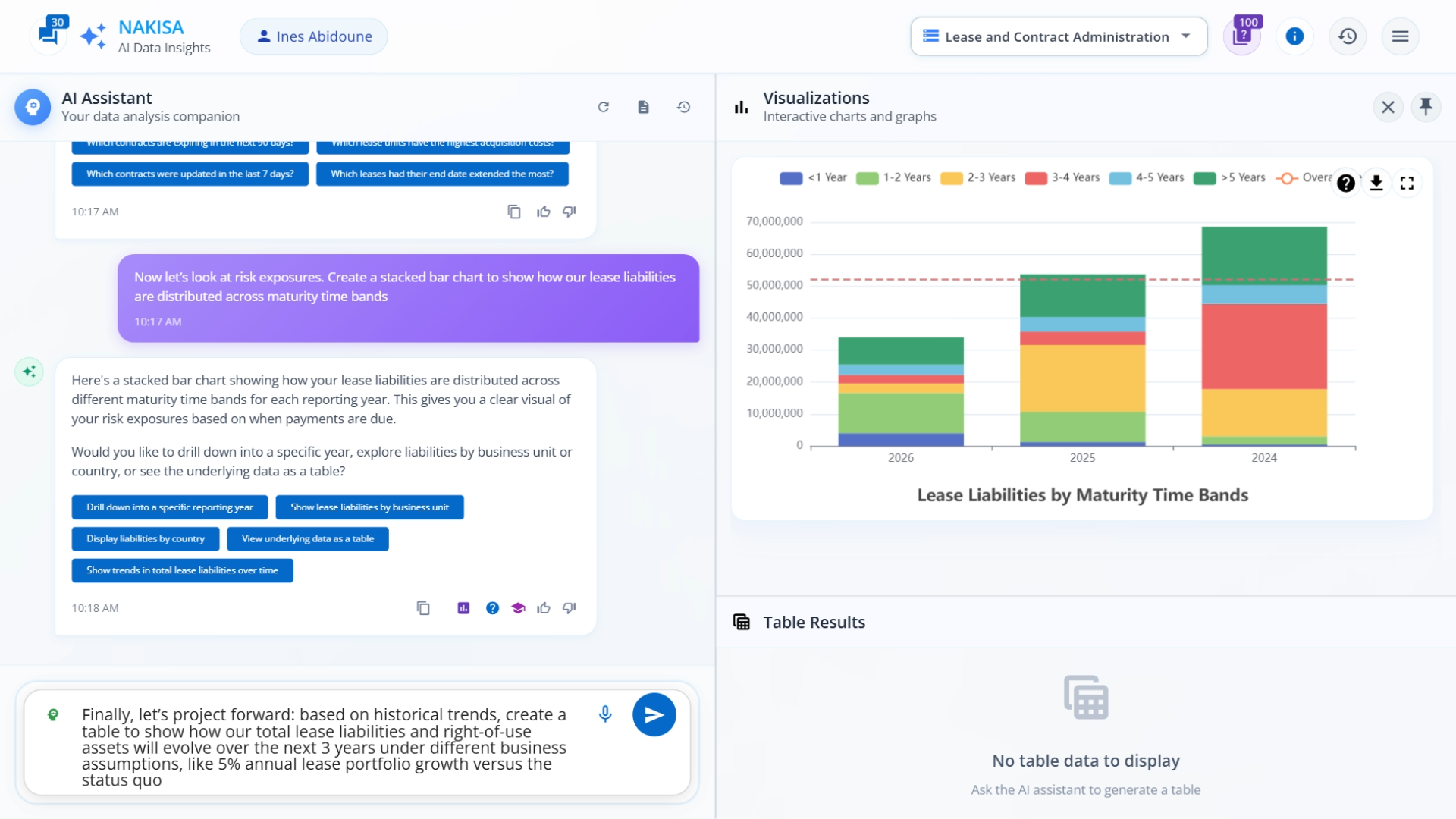The image size is (1456, 819).
Task: Click 'View underlying data as a table'
Action: 307,538
